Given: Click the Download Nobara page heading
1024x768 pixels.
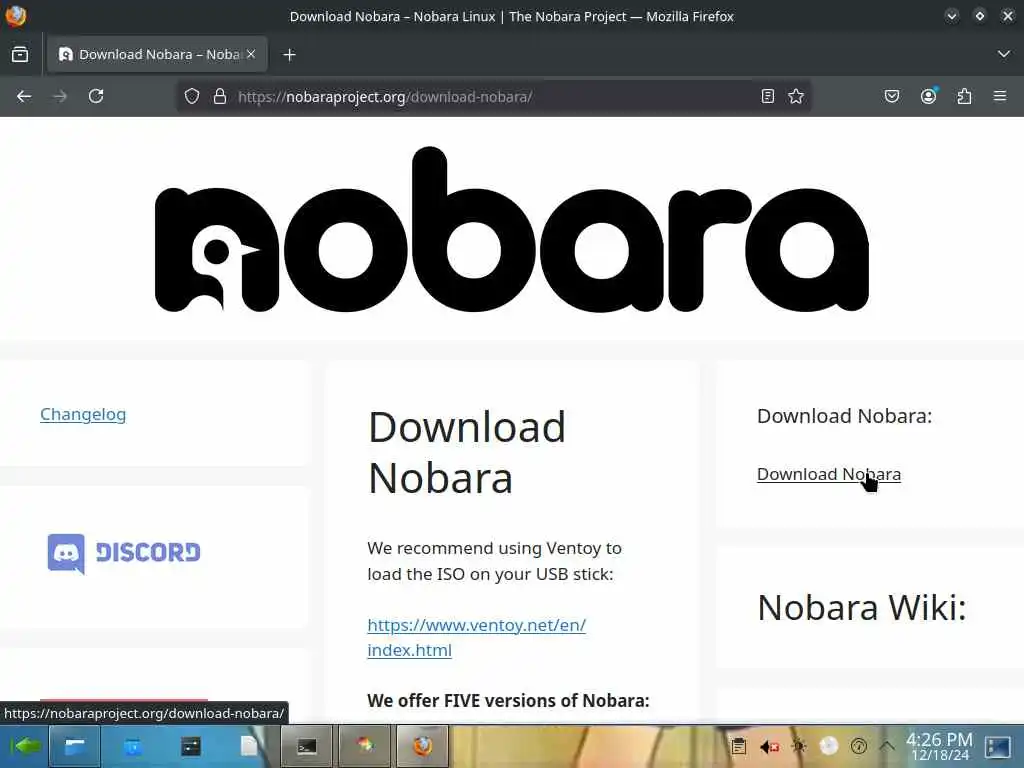Looking at the screenshot, I should point(467,453).
